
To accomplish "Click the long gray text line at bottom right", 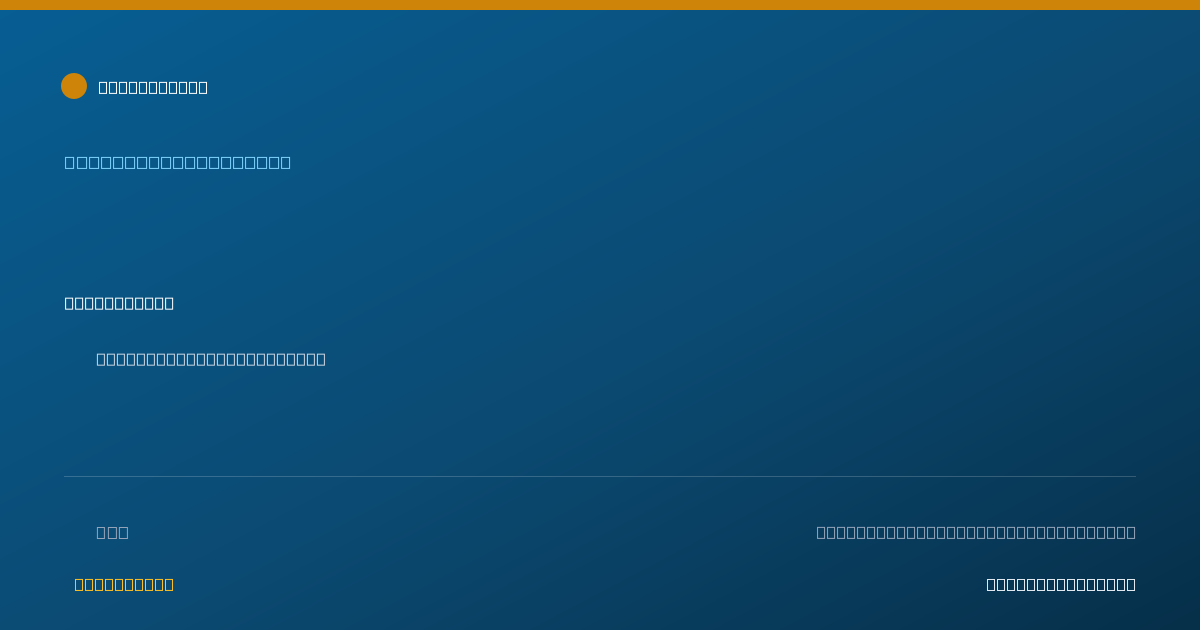I will point(976,532).
